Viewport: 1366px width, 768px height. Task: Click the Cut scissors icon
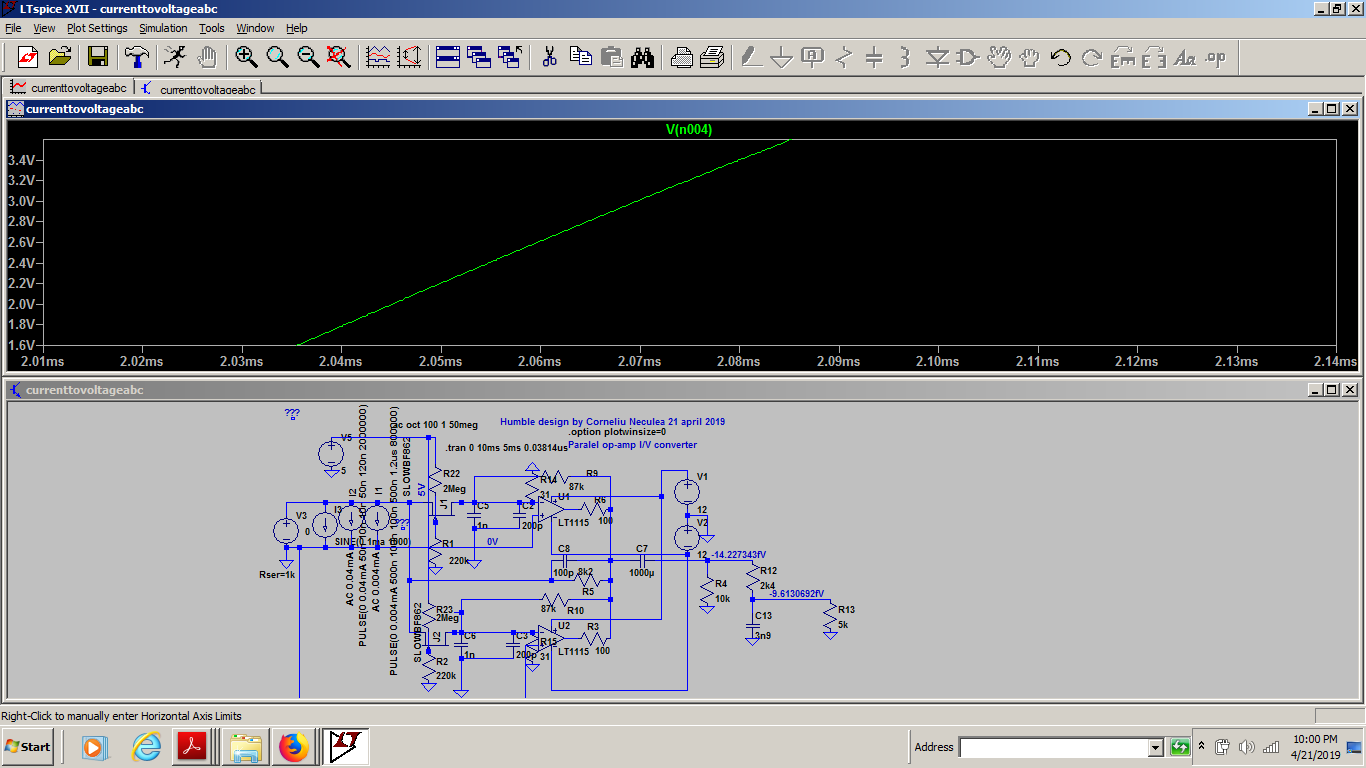pyautogui.click(x=549, y=57)
